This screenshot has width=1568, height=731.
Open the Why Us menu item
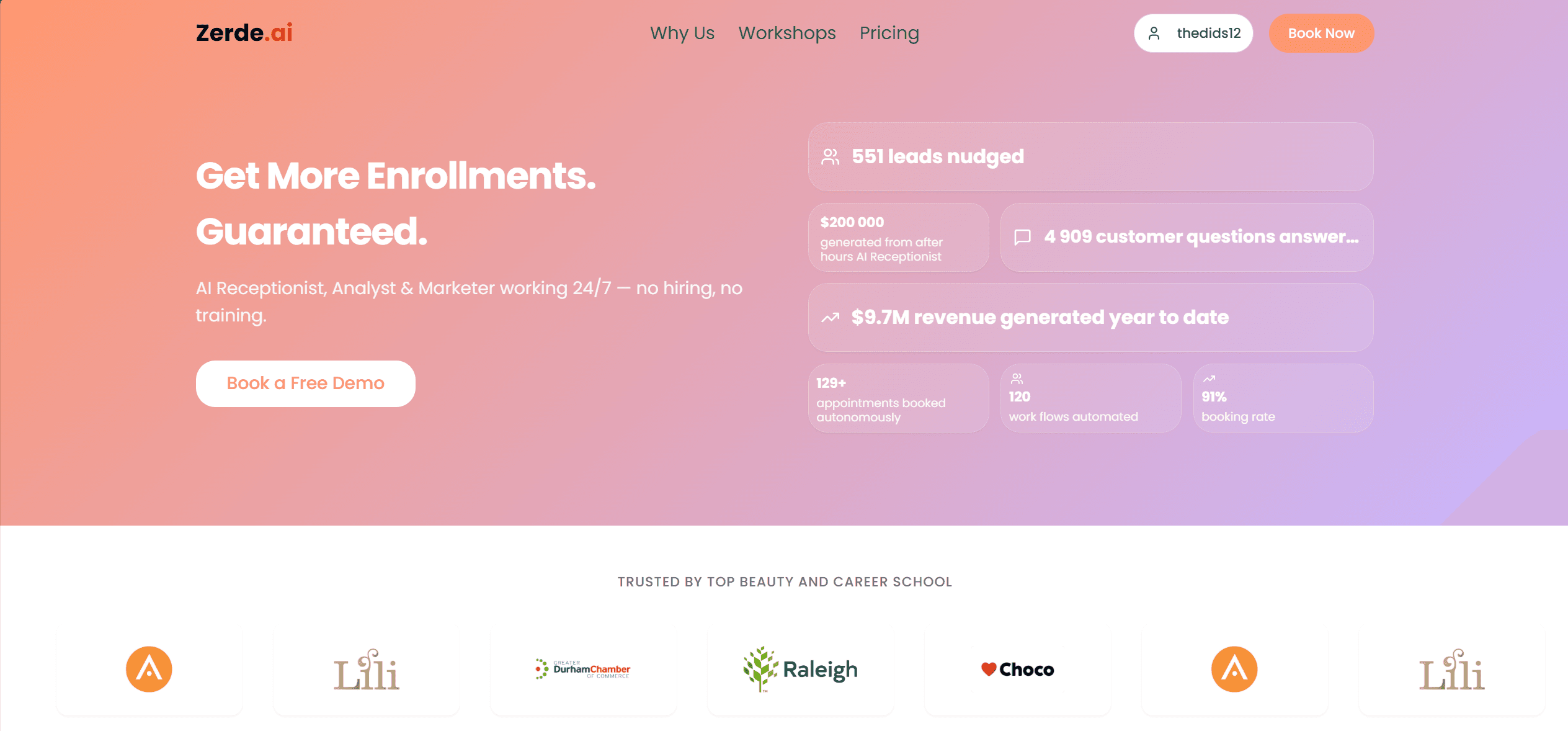(x=682, y=34)
